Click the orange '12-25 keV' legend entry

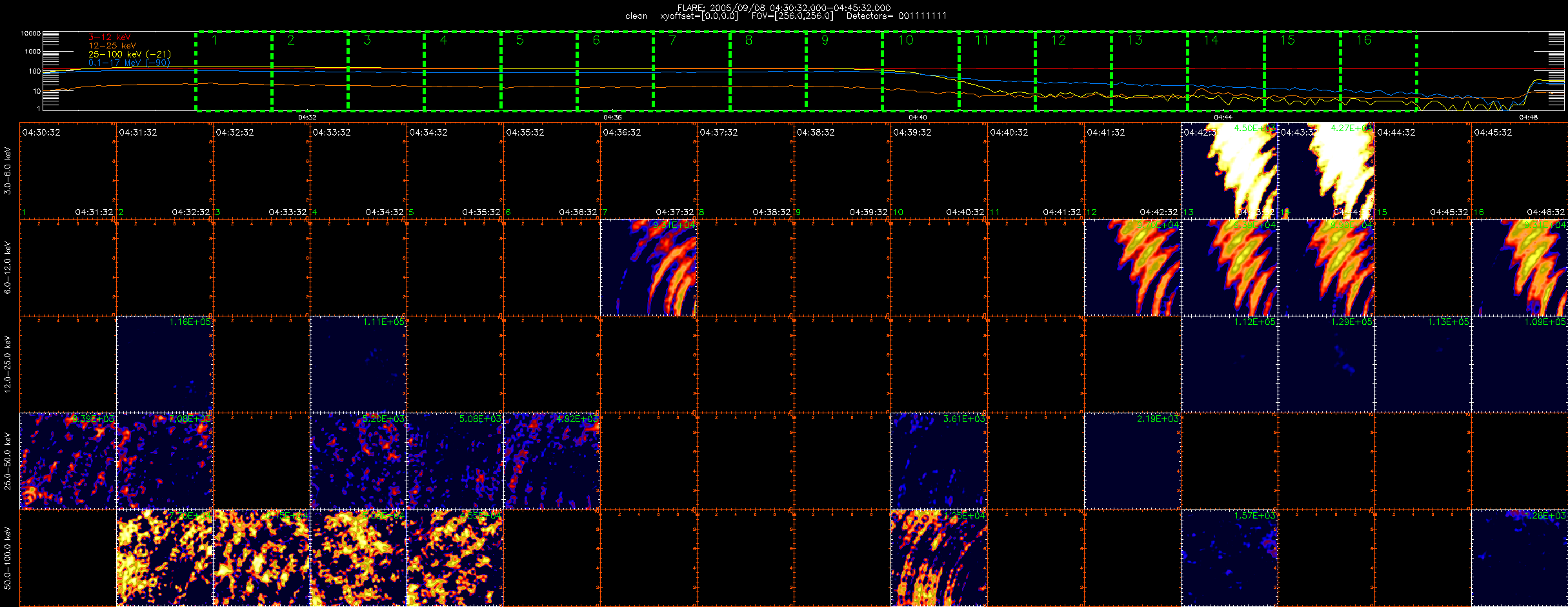pyautogui.click(x=112, y=46)
